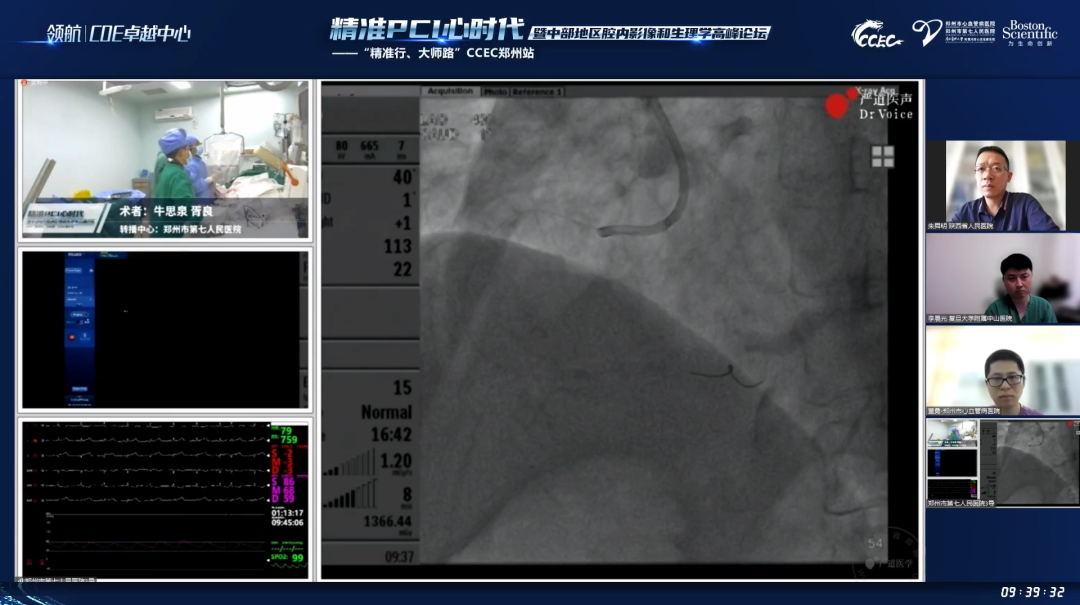This screenshot has height=605, width=1080.
Task: Select the 复旦大学附属中山医院 participant video
Action: (1003, 278)
